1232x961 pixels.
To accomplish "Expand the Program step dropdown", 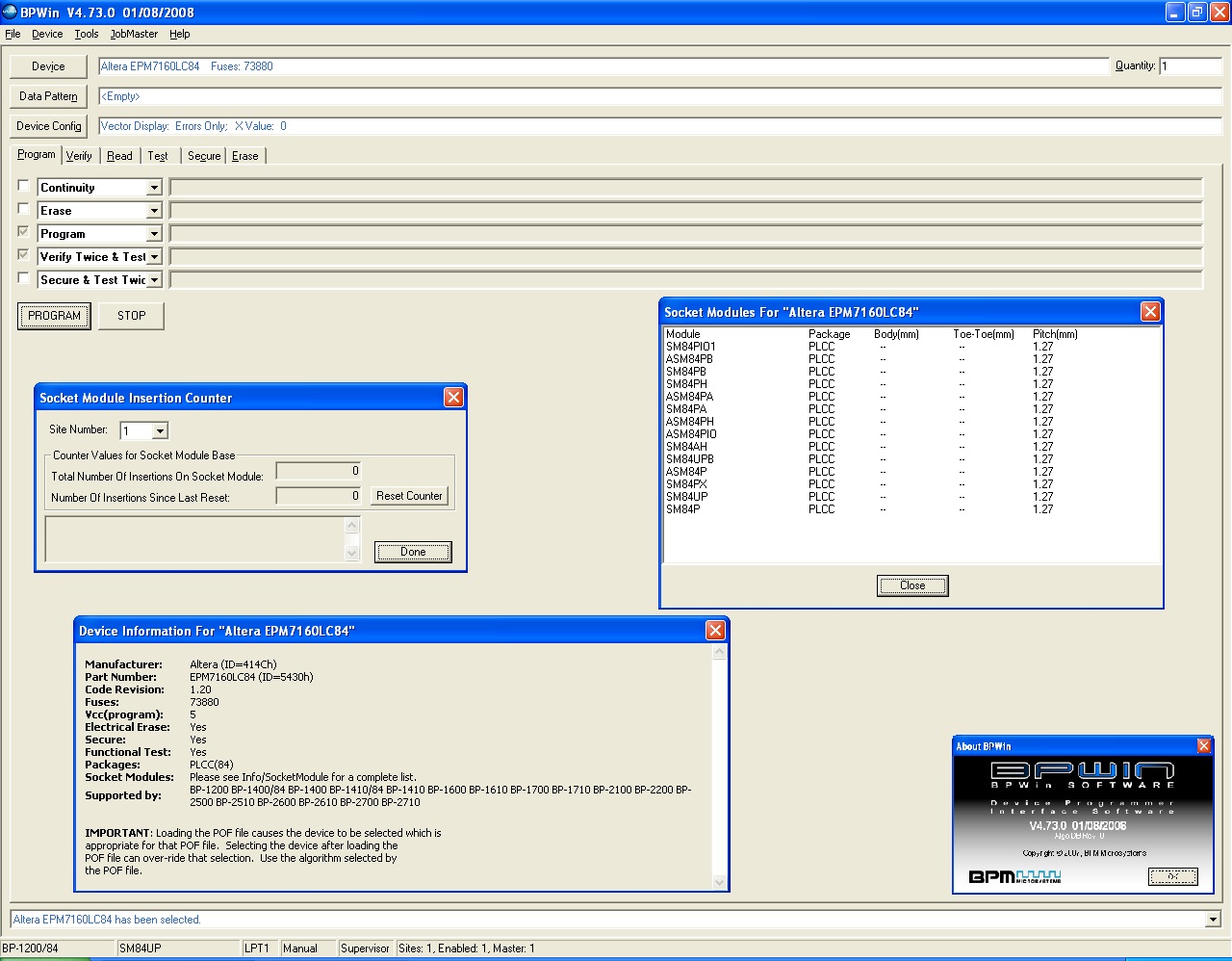I will coord(154,234).
